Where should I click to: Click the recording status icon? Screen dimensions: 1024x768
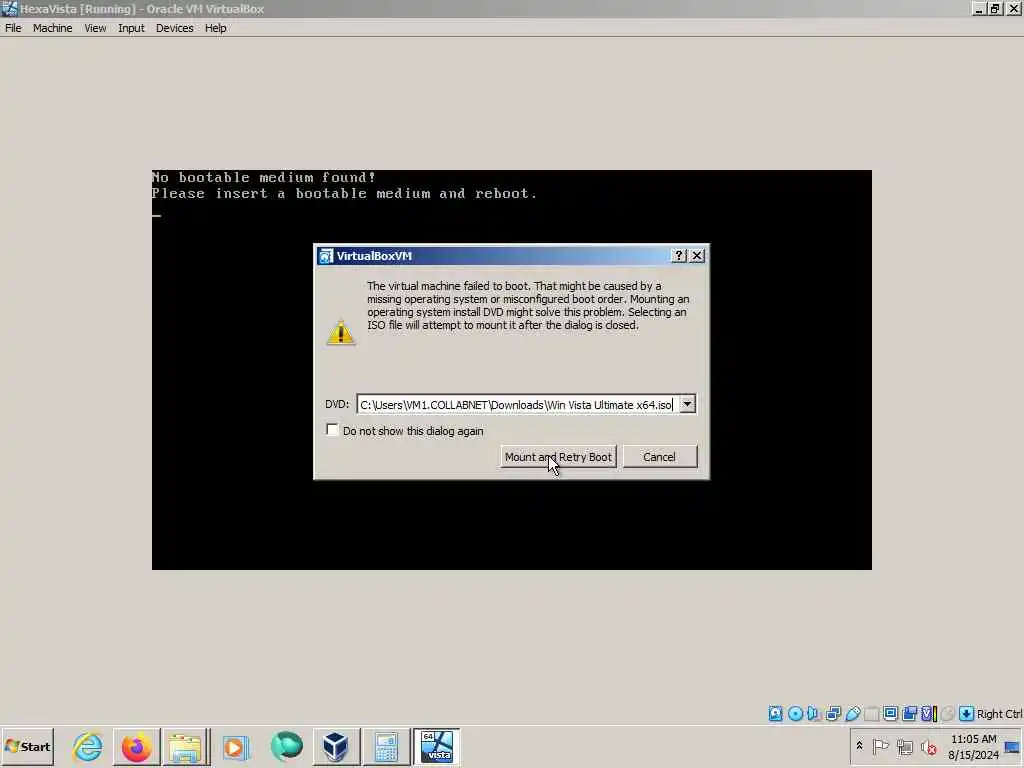click(x=909, y=714)
